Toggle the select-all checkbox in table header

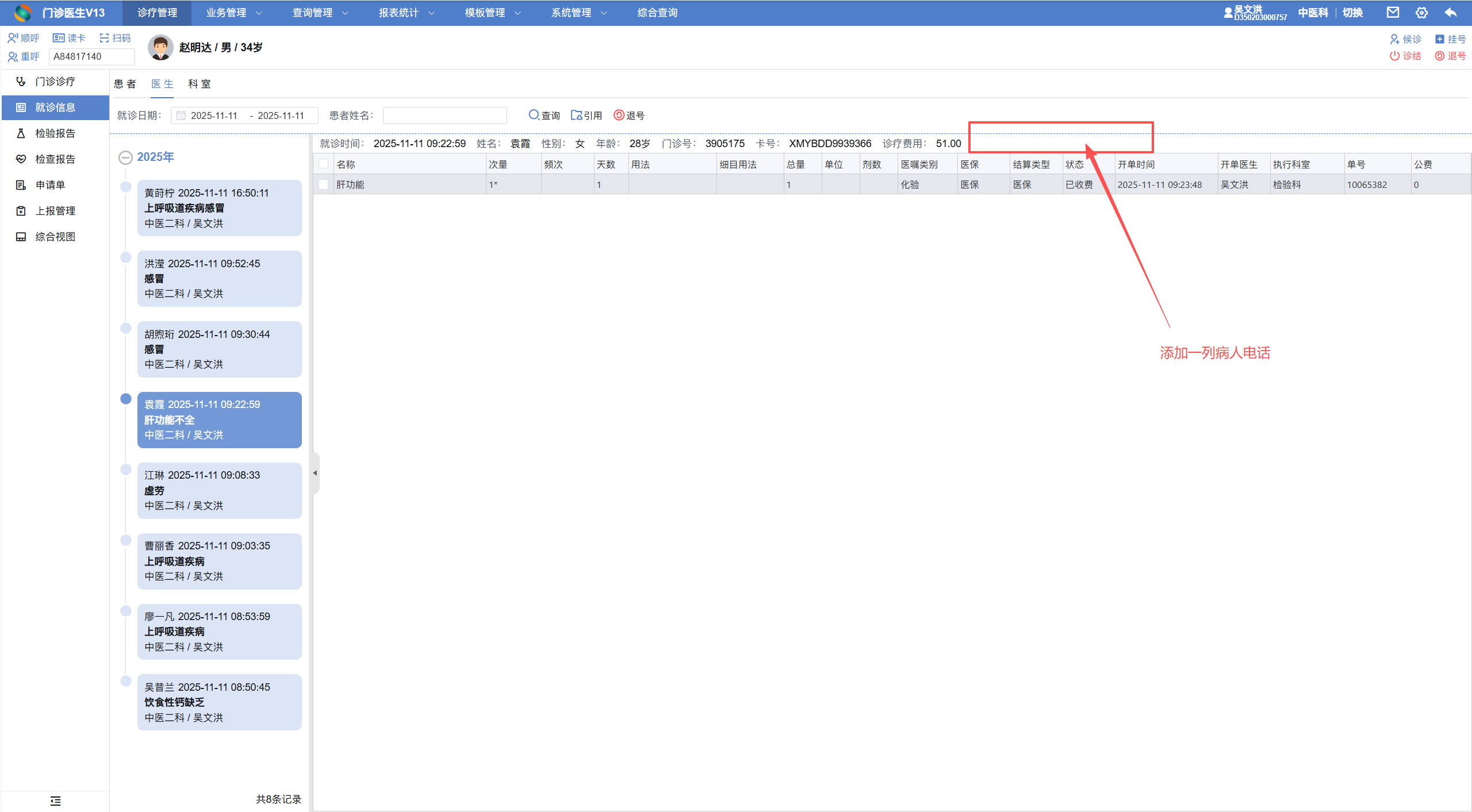[x=324, y=164]
